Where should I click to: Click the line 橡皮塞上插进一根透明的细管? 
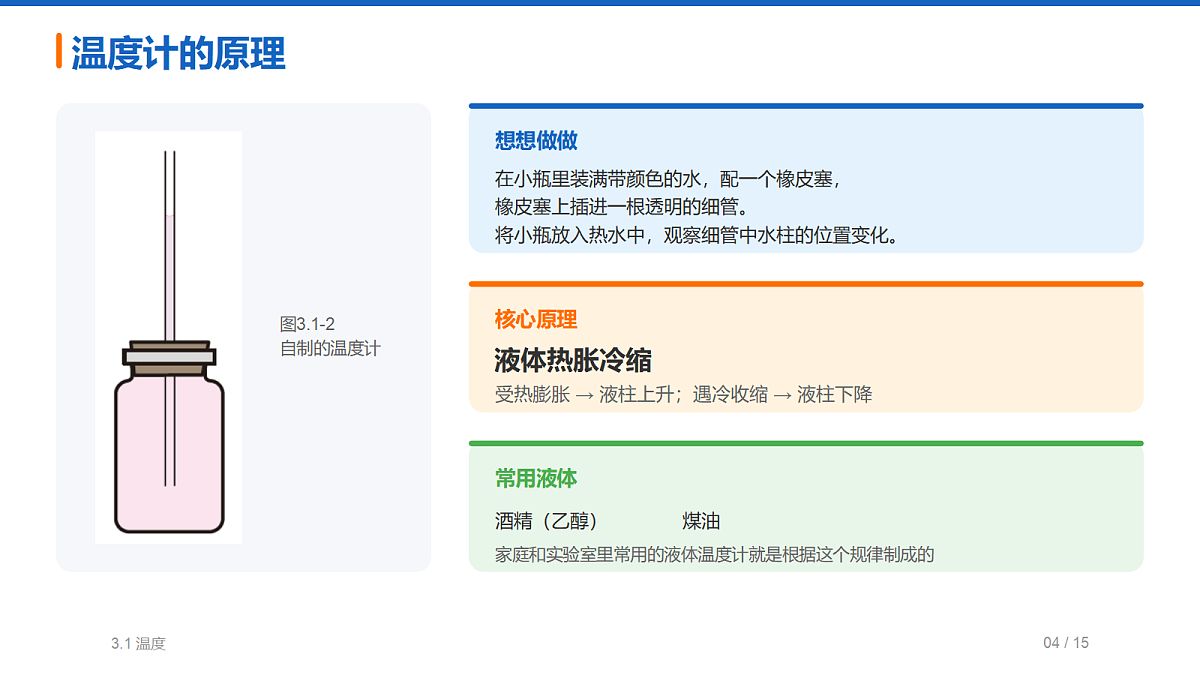tap(622, 207)
